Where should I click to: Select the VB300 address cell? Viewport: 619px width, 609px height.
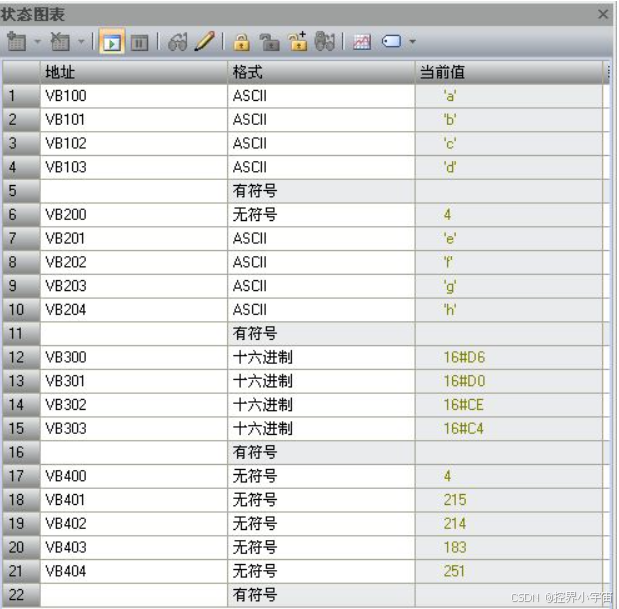[134, 357]
